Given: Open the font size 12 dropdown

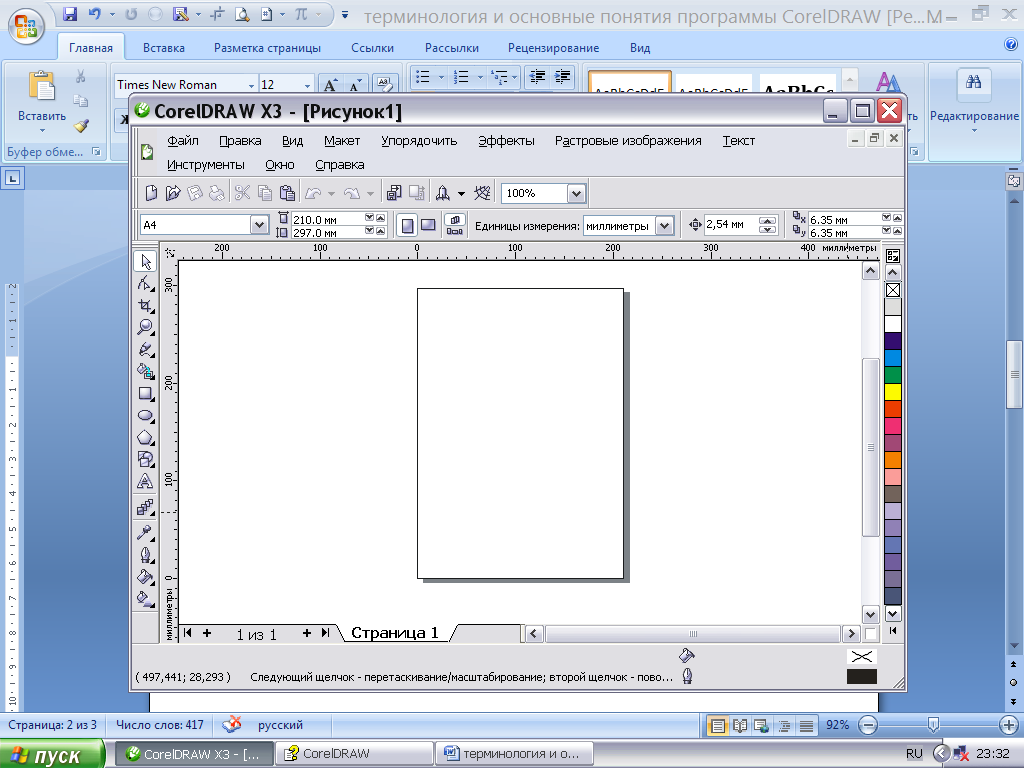Looking at the screenshot, I should (x=307, y=86).
